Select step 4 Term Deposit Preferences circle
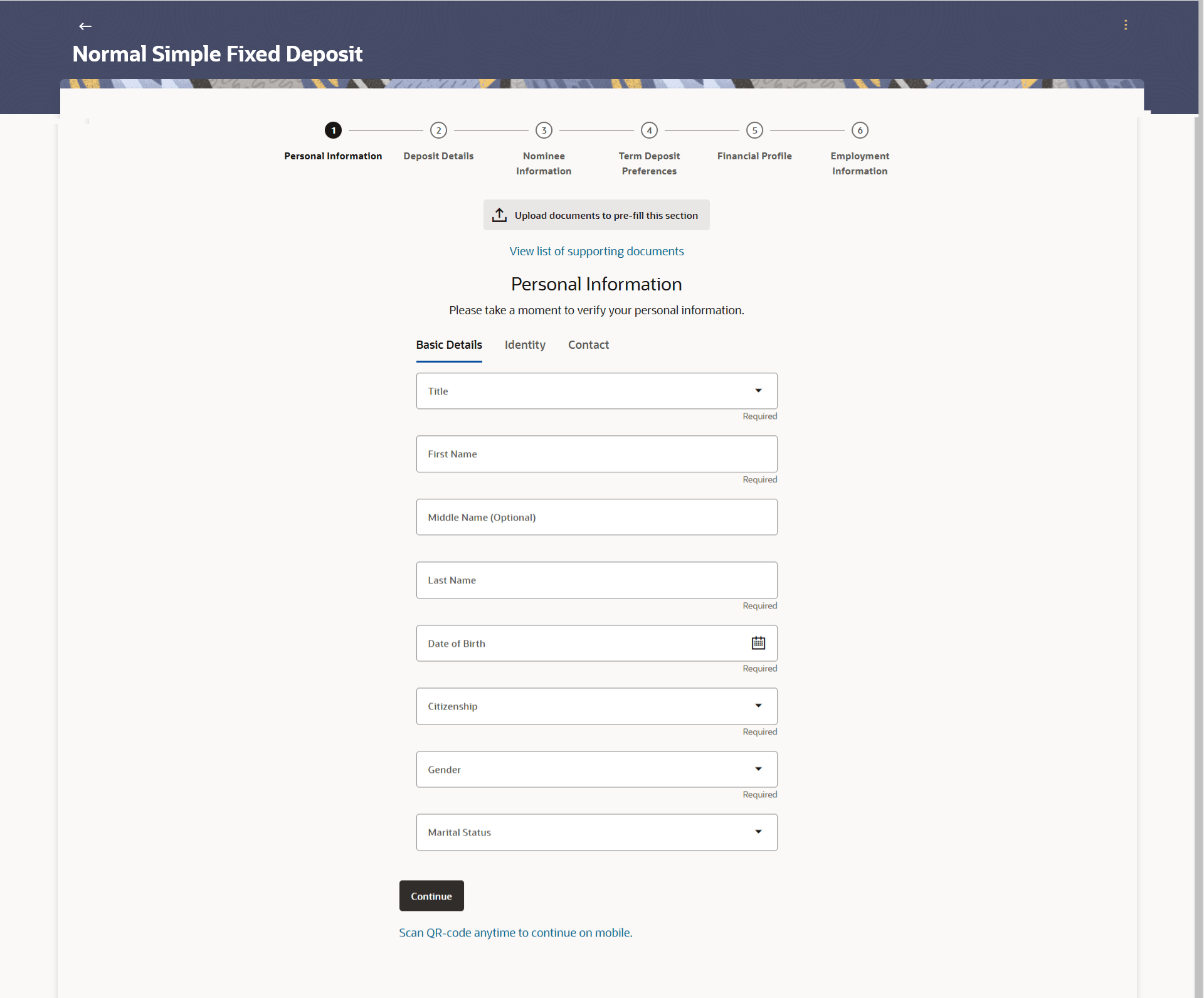The width and height of the screenshot is (1204, 998). point(649,130)
